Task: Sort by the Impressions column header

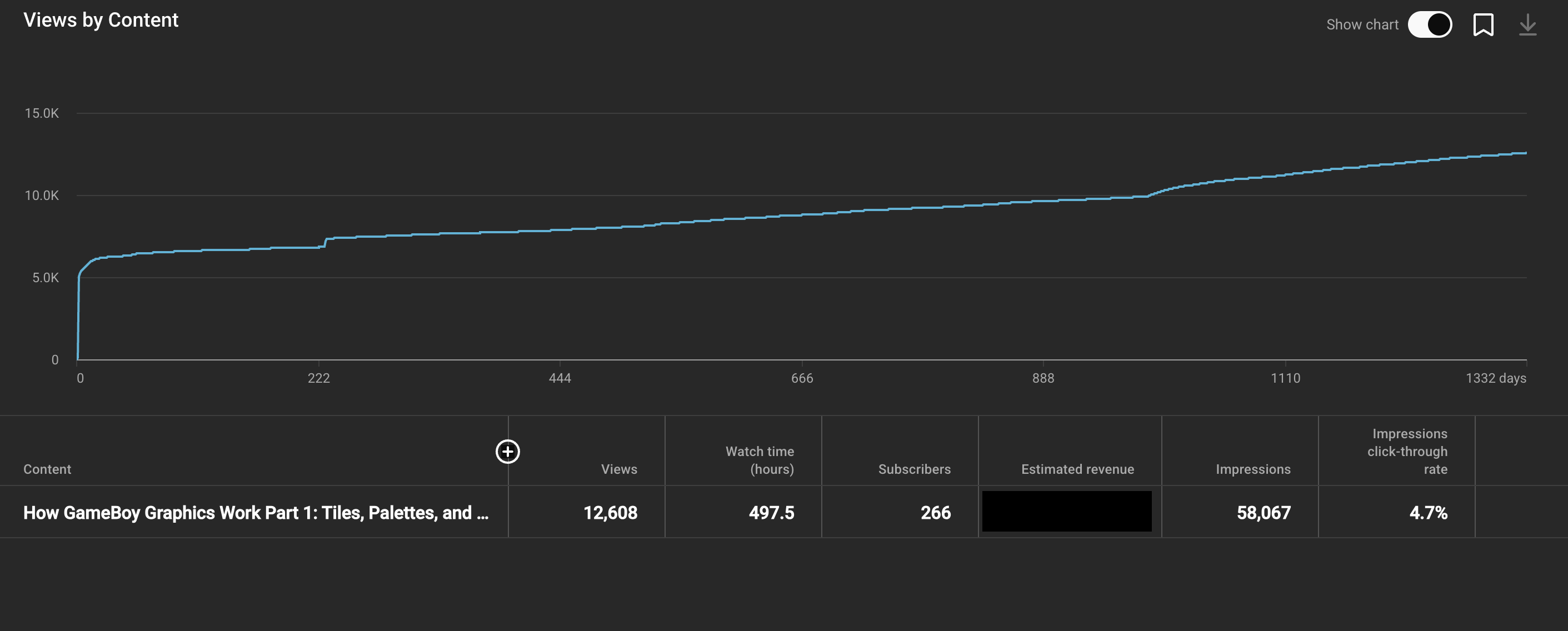Action: [x=1253, y=469]
